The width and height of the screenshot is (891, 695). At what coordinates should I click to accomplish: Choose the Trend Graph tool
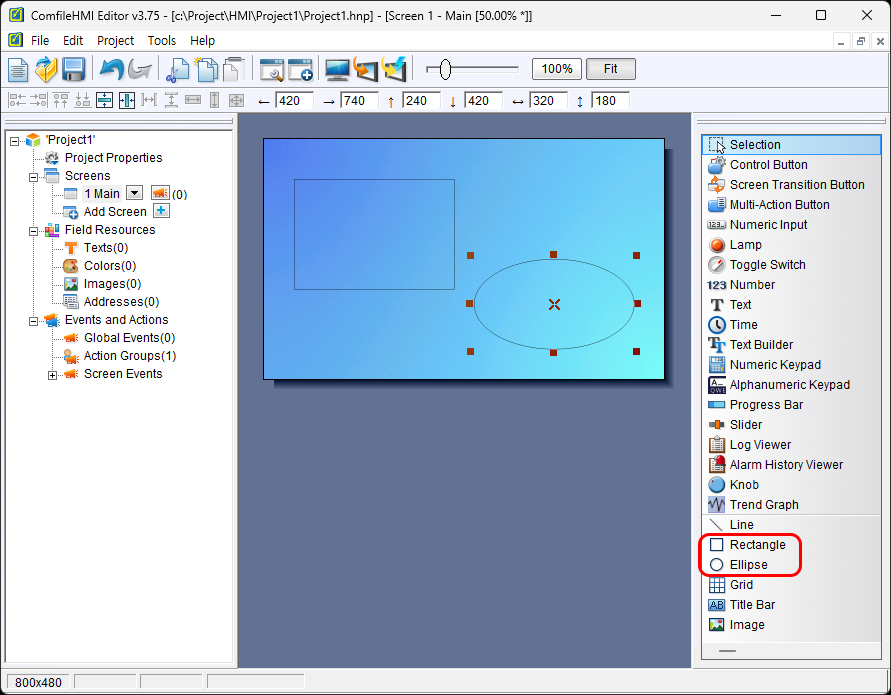pyautogui.click(x=763, y=505)
